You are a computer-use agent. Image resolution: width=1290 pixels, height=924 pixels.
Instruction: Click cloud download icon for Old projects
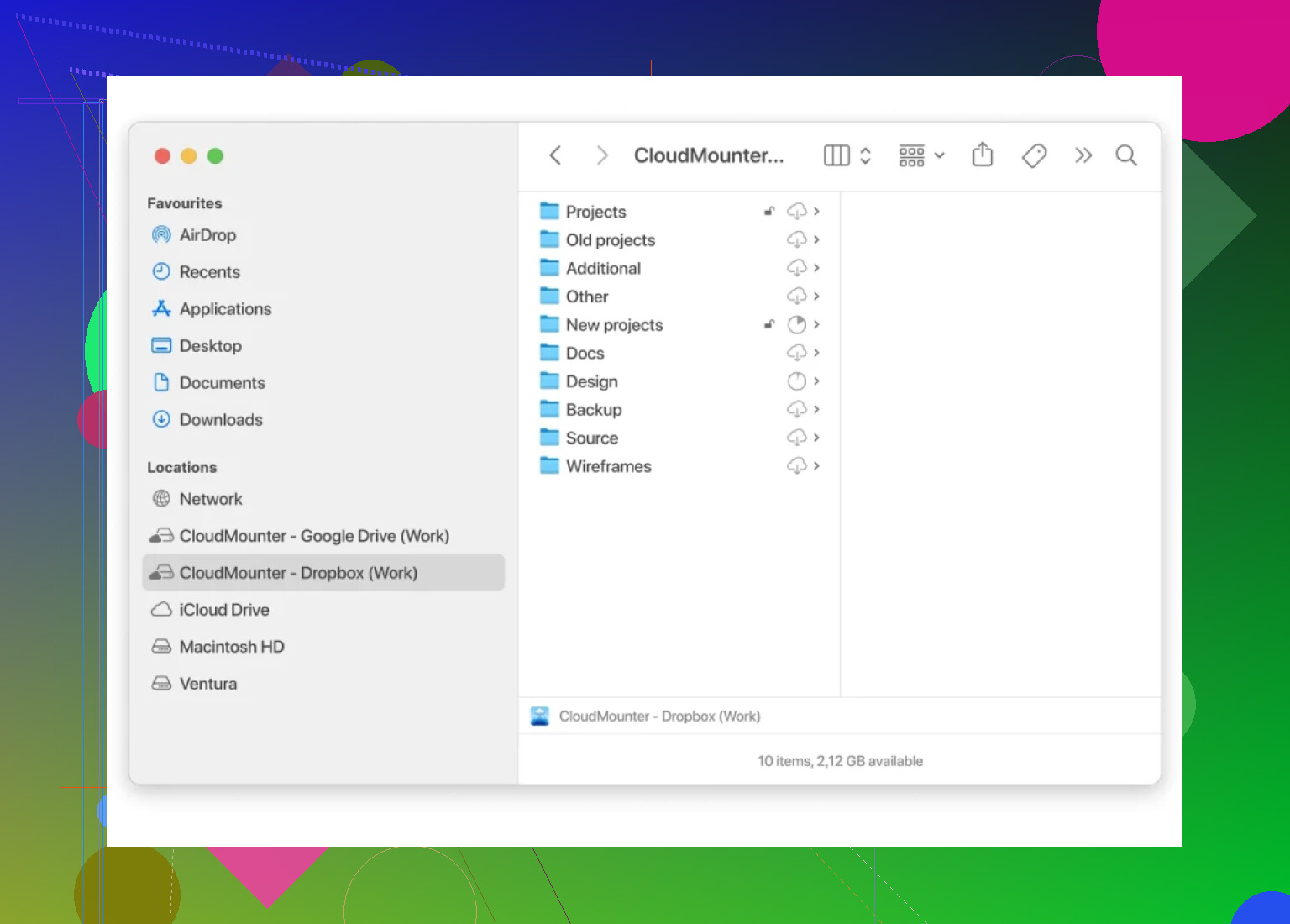pos(796,239)
